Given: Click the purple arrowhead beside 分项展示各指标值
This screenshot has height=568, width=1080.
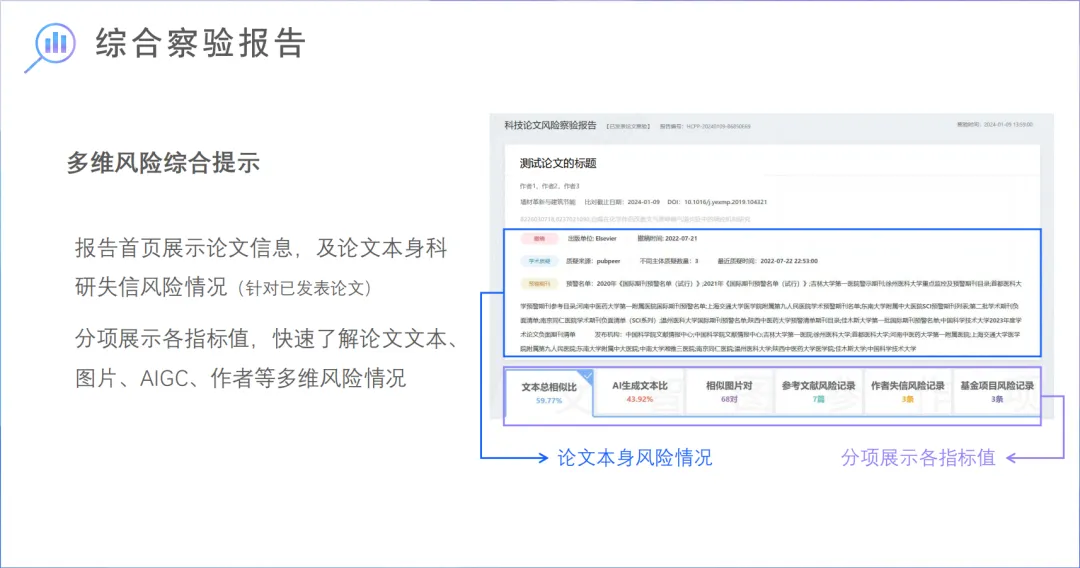Looking at the screenshot, I should click(x=1010, y=458).
